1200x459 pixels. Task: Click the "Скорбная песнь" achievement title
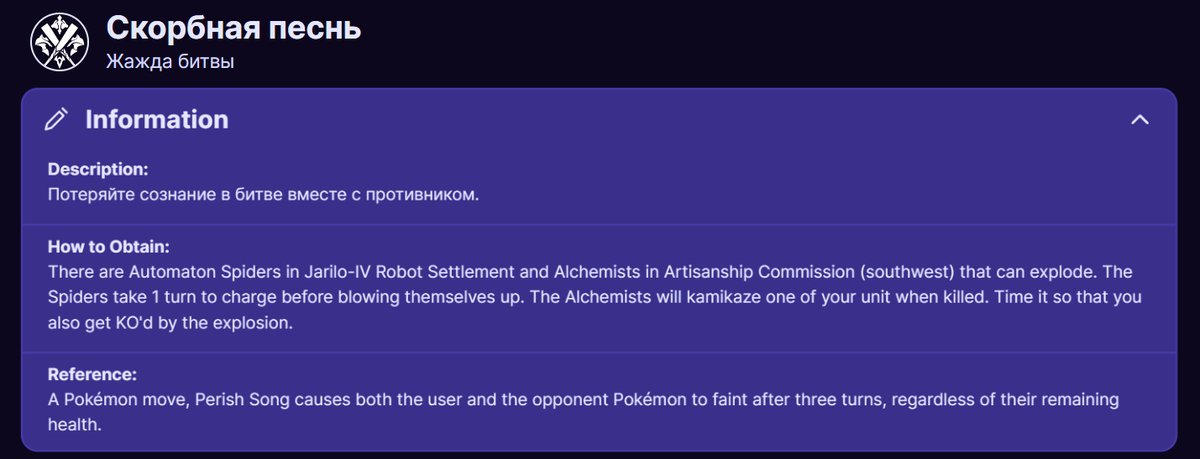[x=233, y=28]
